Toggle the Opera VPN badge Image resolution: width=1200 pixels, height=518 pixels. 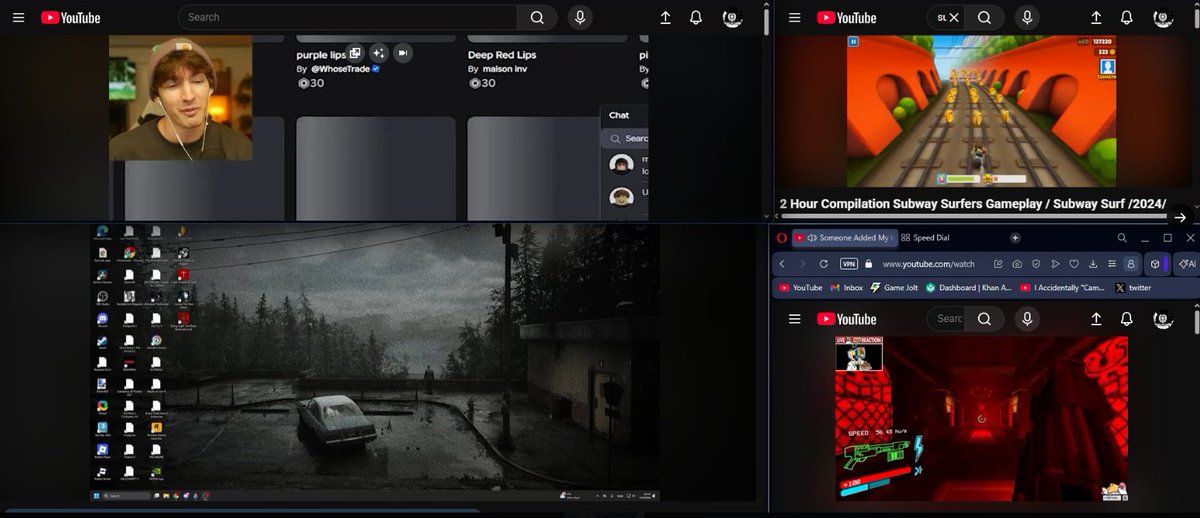[x=849, y=264]
